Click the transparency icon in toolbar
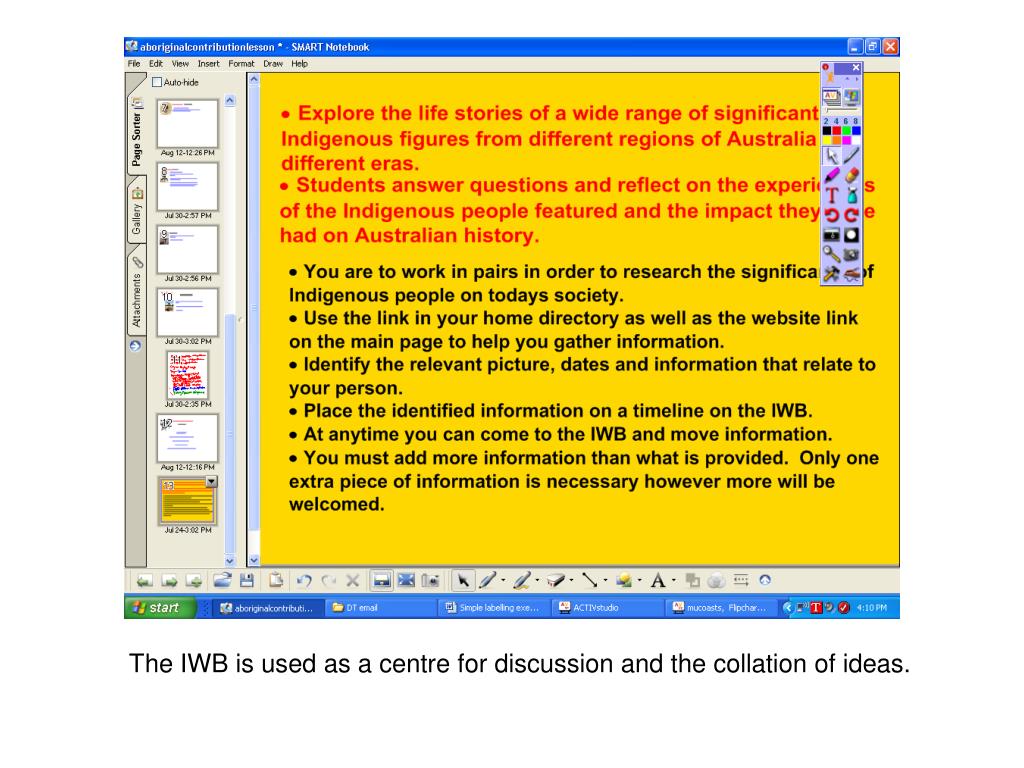This screenshot has height=768, width=1024. pos(716,580)
